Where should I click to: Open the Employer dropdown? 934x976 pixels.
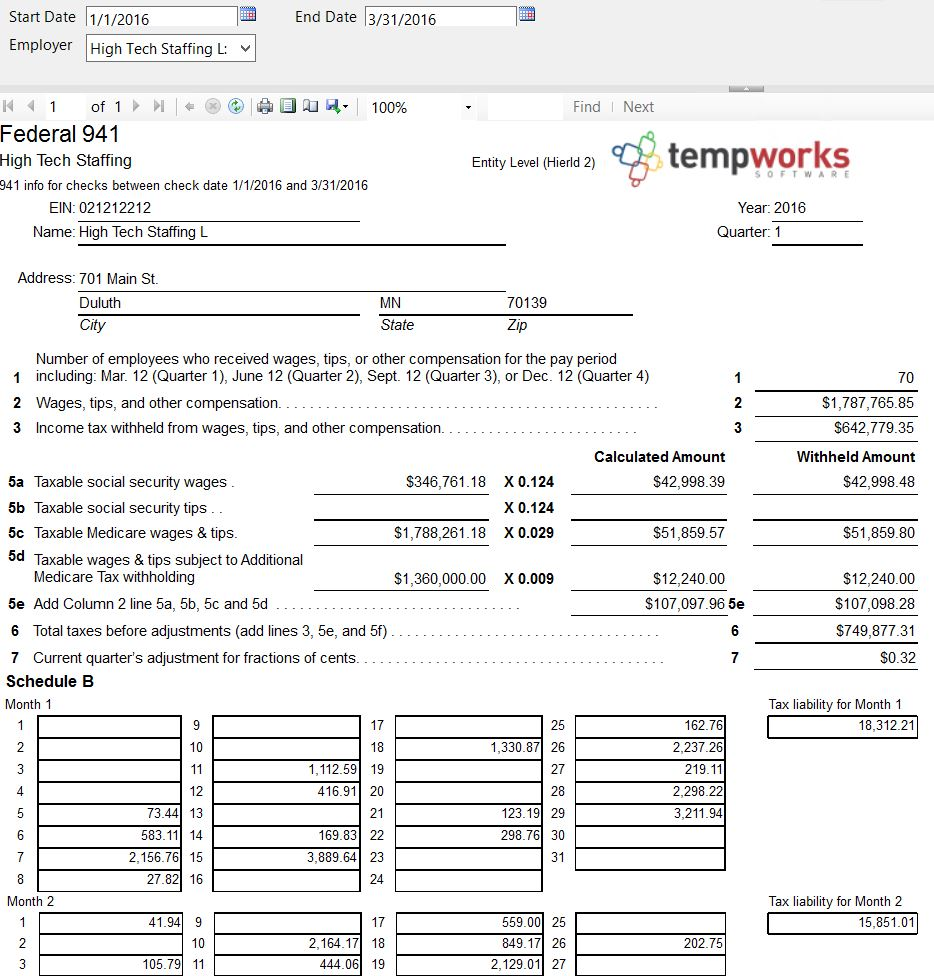(x=170, y=49)
